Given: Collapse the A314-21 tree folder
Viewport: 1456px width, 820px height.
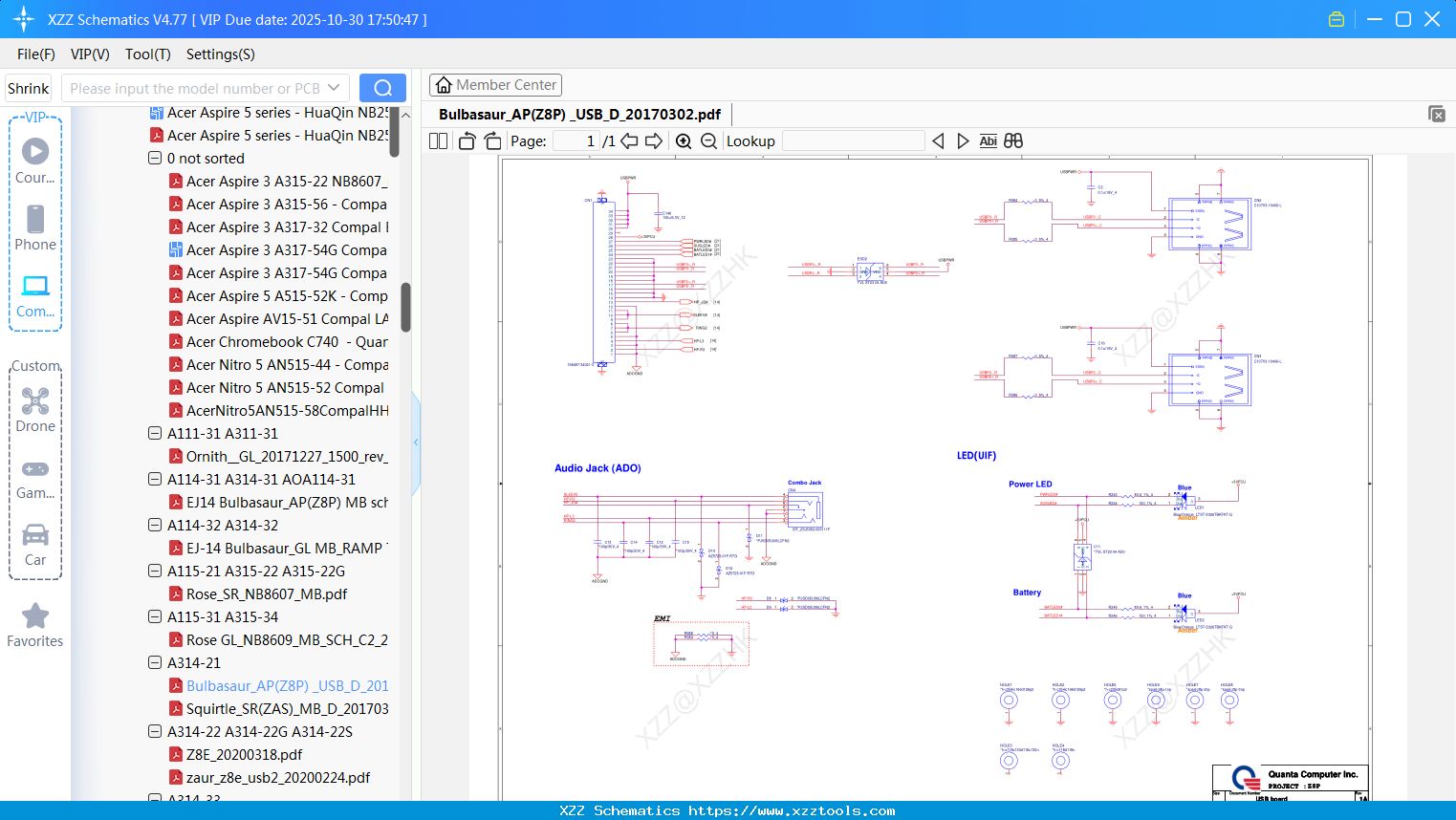Looking at the screenshot, I should coord(155,663).
